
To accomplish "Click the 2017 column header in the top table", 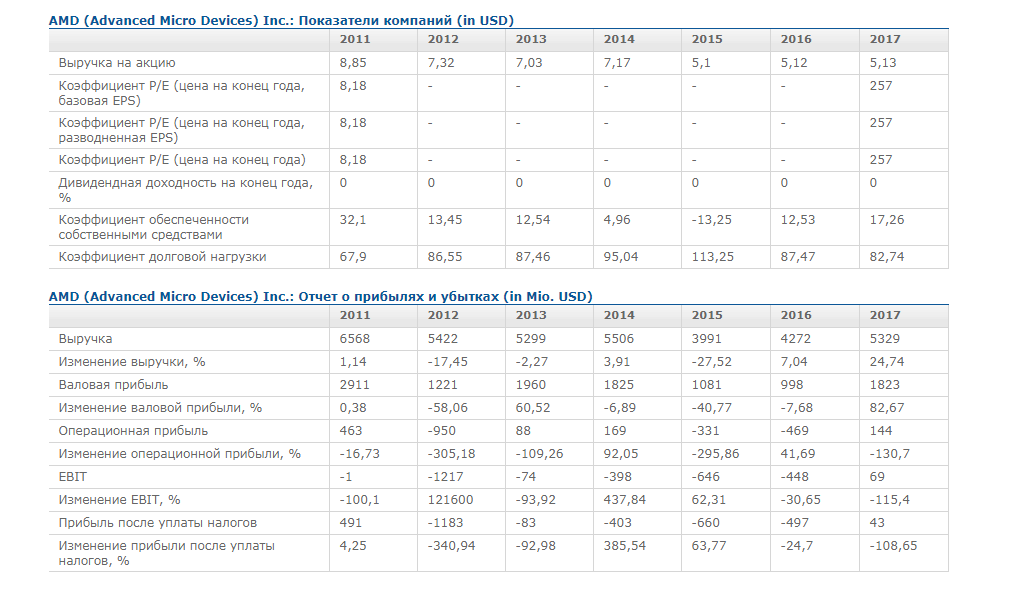I will pos(885,39).
